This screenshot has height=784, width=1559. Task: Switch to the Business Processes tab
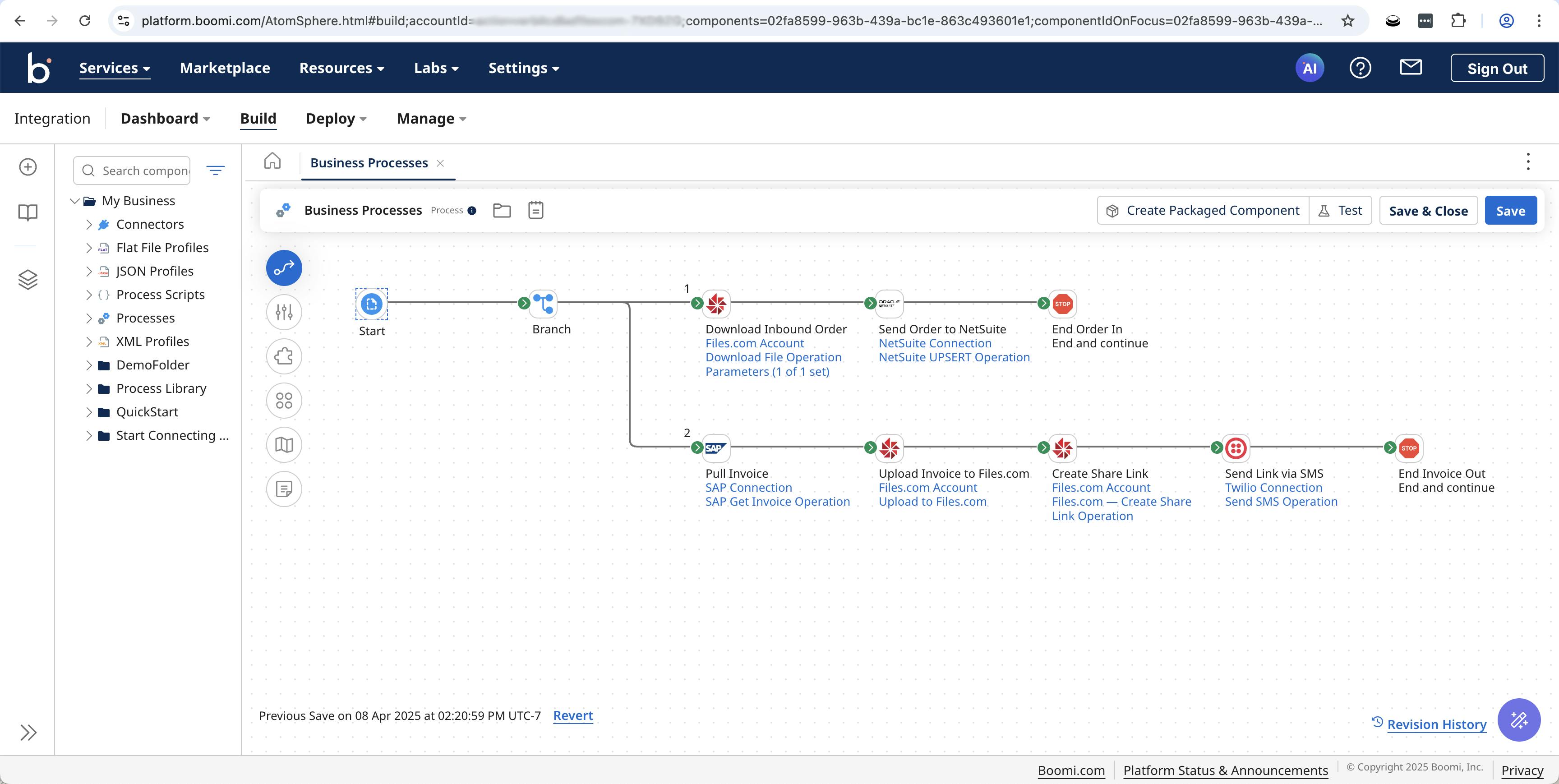[369, 163]
